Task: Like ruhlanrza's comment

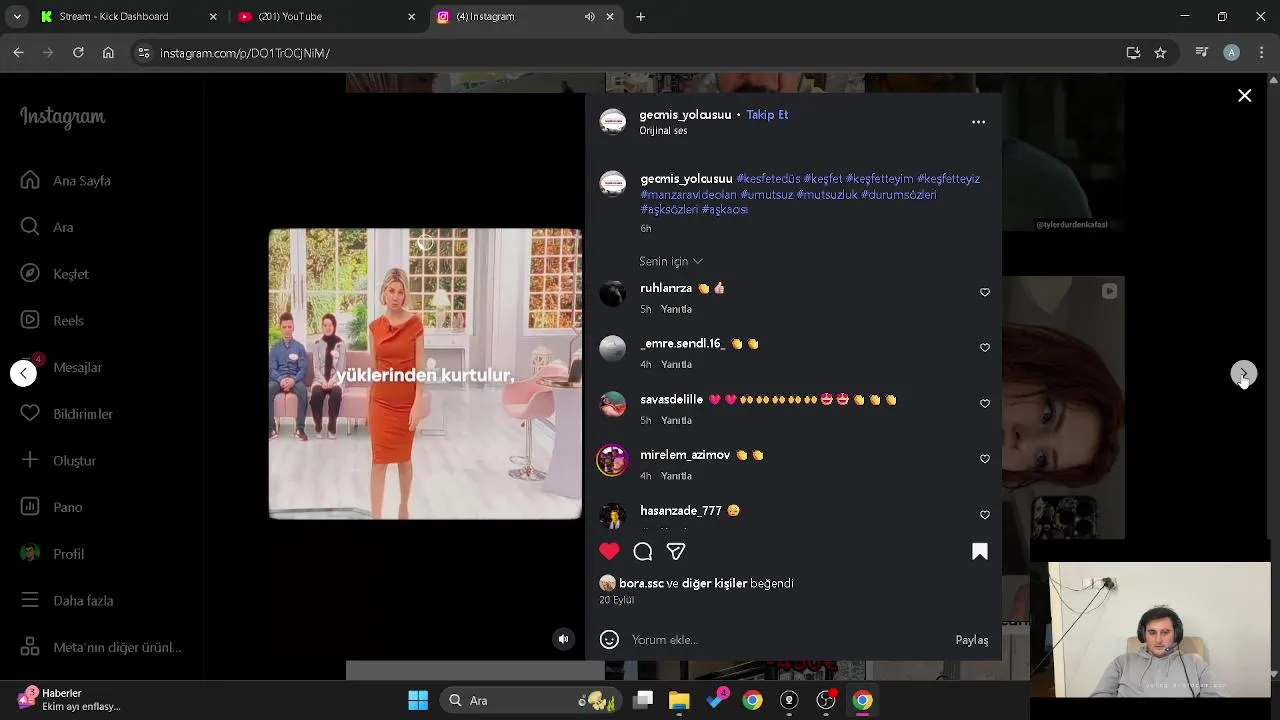Action: pos(985,293)
